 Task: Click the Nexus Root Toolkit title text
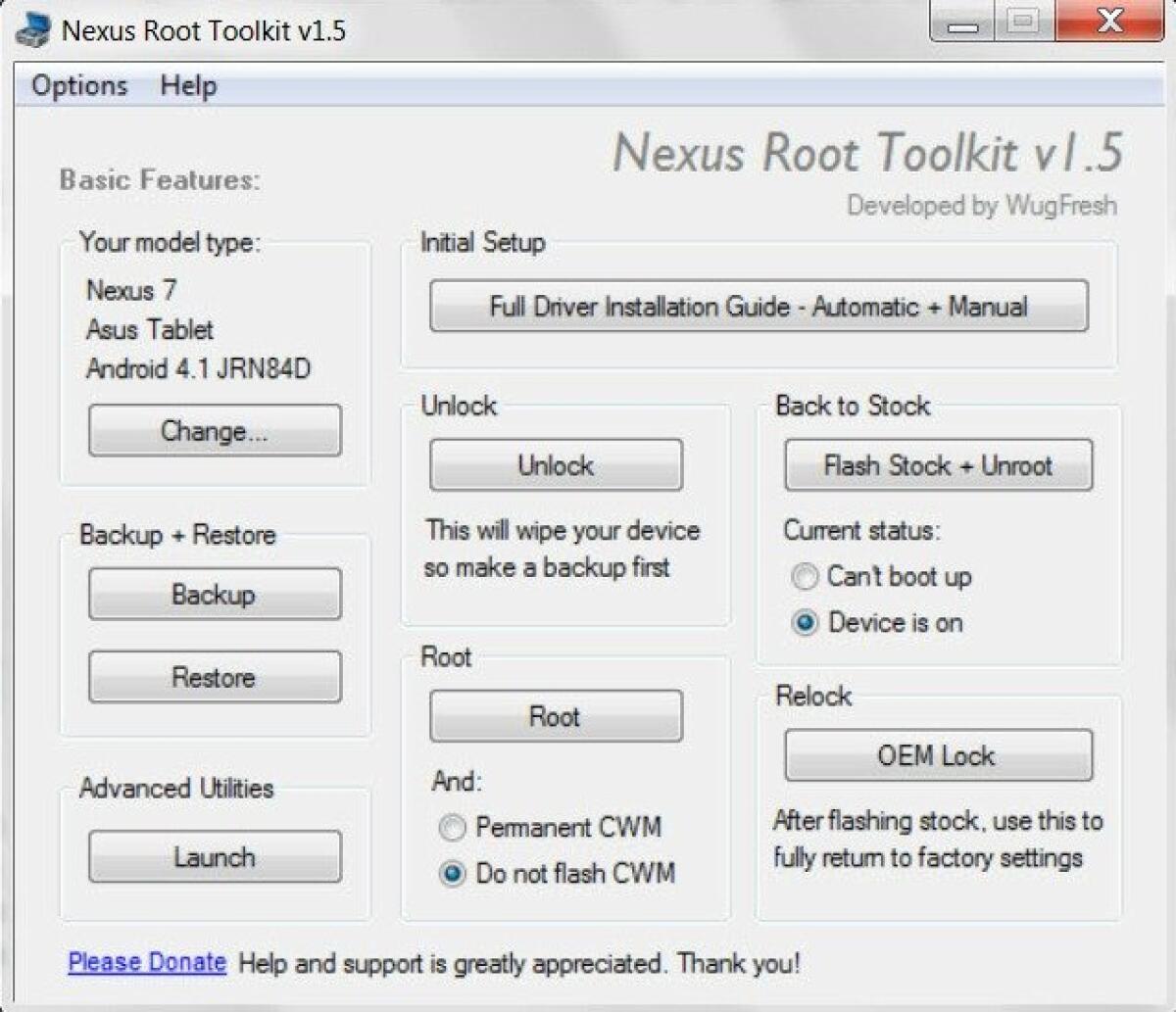(867, 154)
